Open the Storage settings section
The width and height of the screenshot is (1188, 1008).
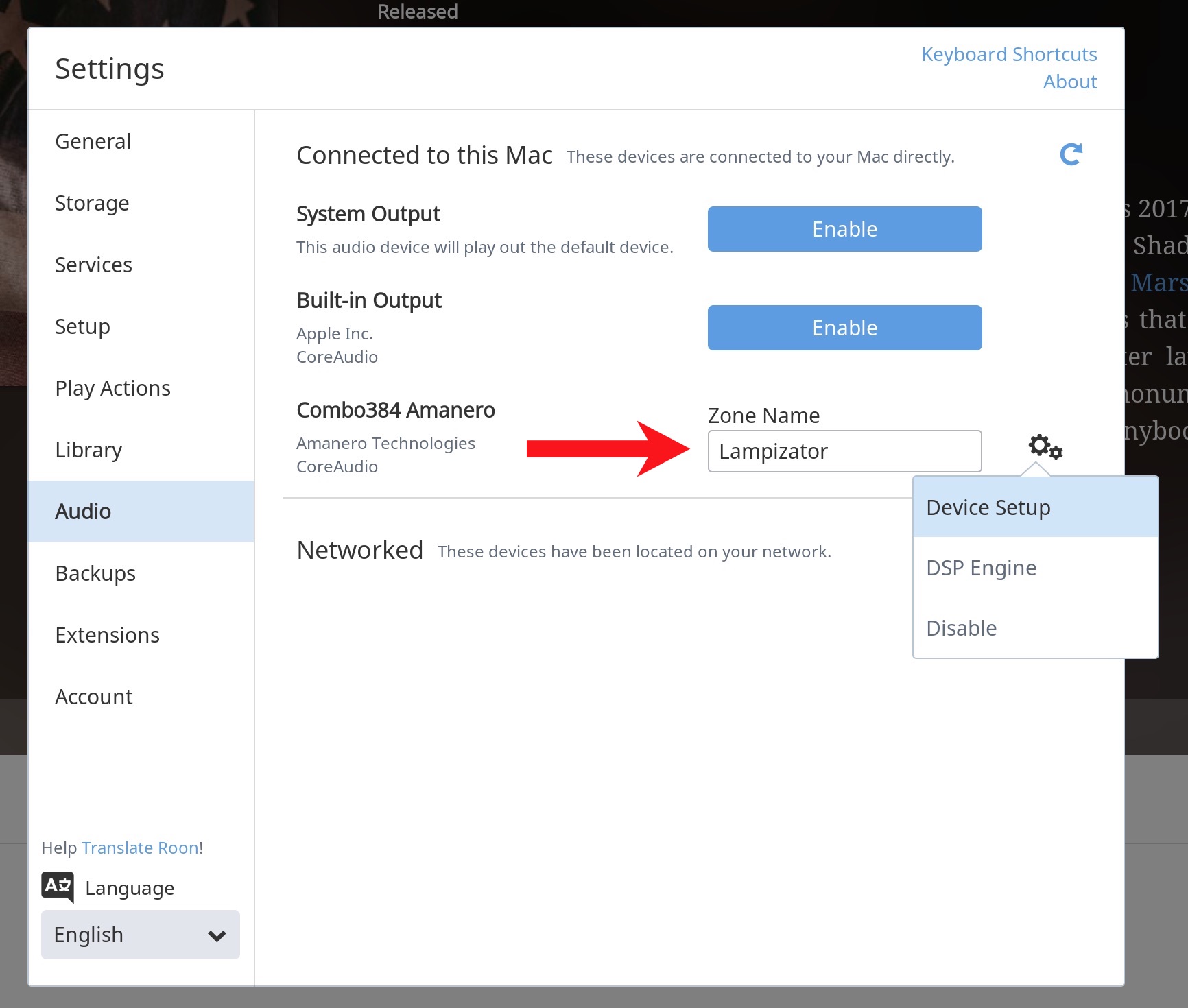(92, 203)
